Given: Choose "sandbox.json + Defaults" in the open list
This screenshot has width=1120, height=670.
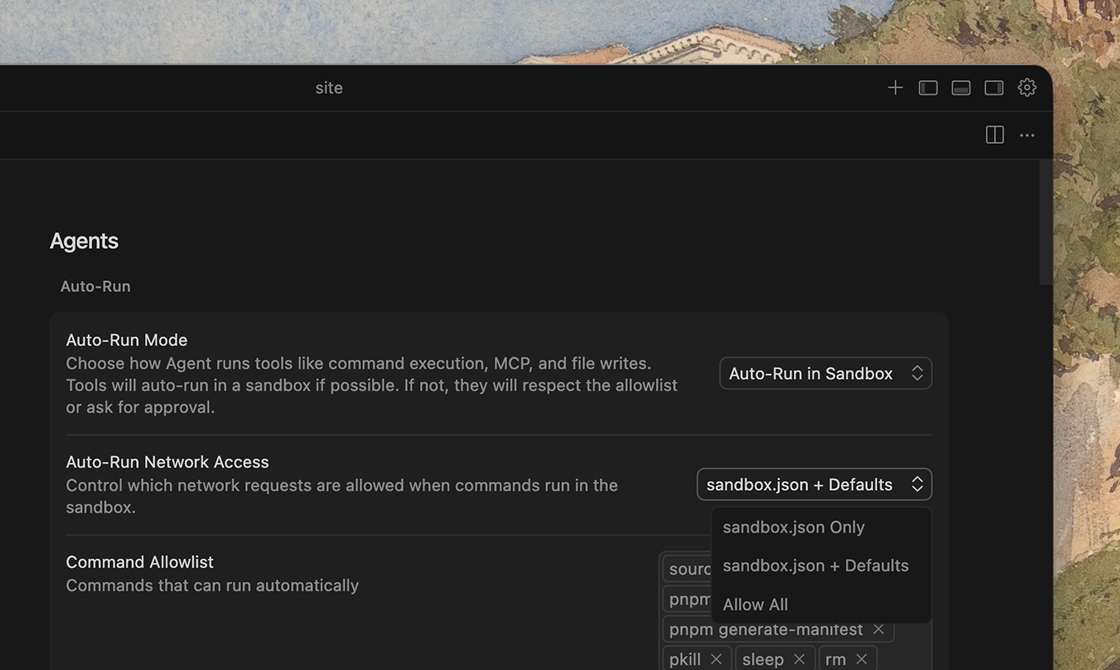Looking at the screenshot, I should [816, 566].
